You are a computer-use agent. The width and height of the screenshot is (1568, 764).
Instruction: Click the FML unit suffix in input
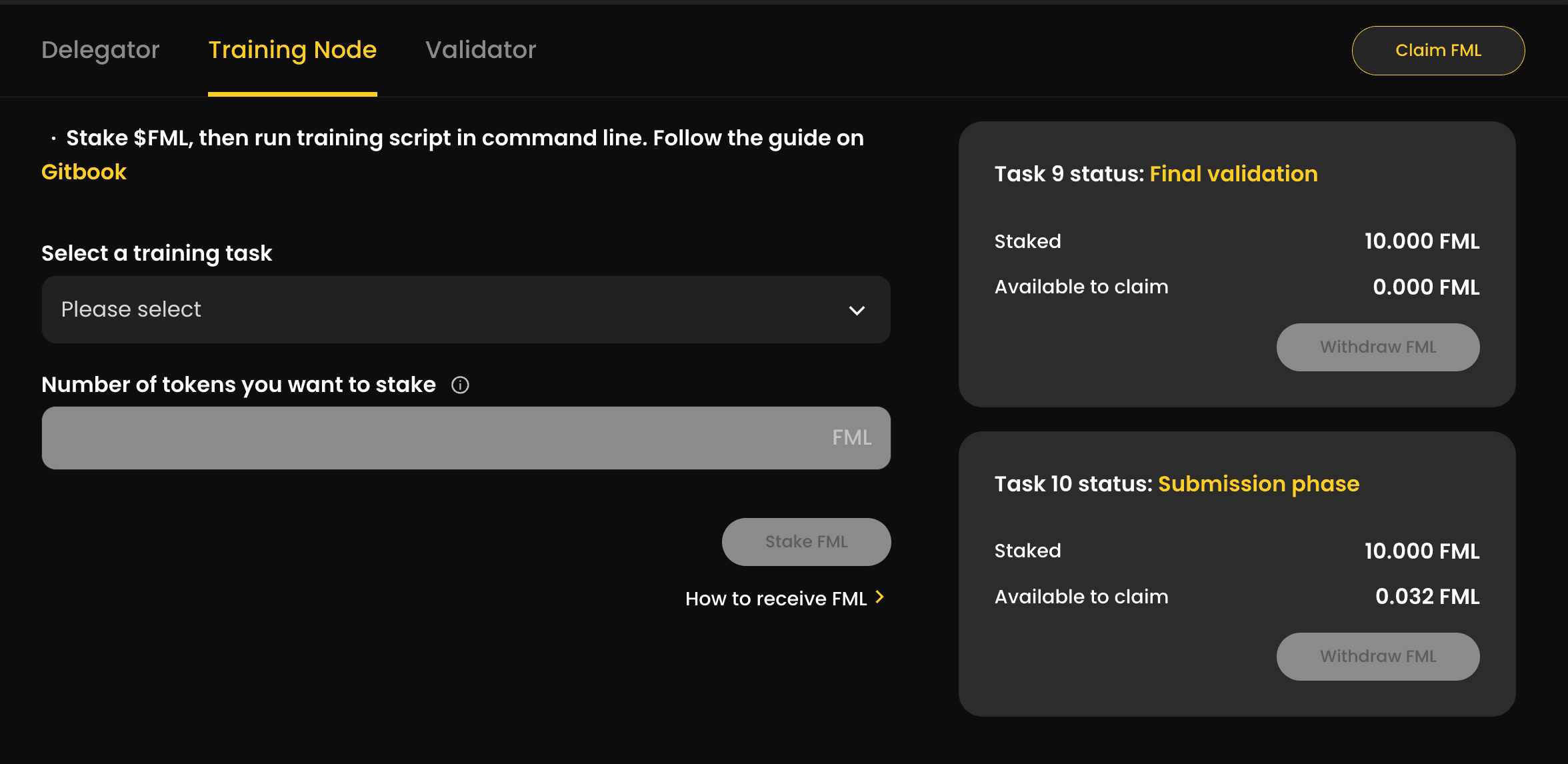[851, 438]
